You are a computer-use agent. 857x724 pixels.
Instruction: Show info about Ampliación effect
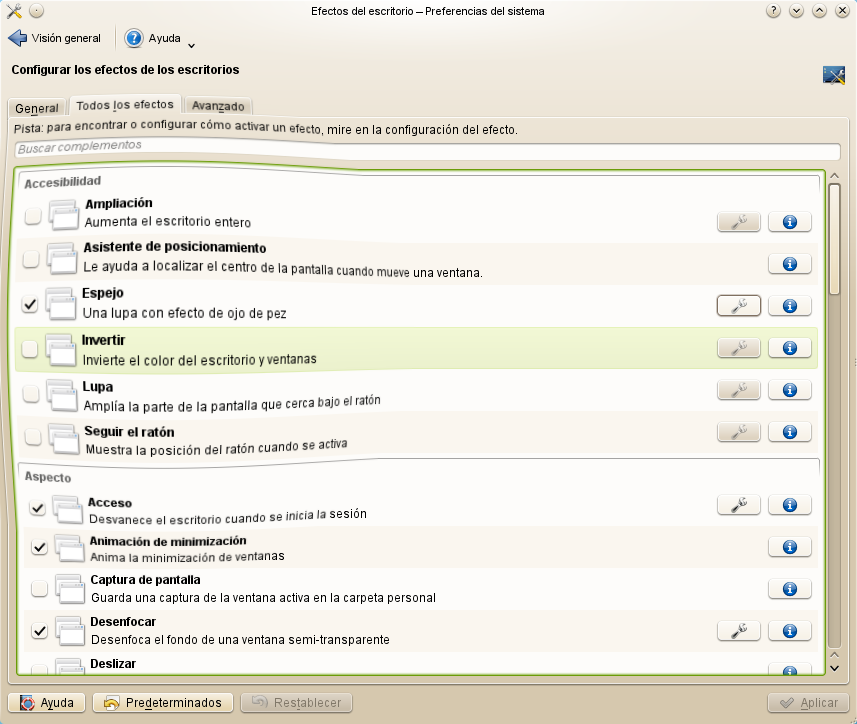(789, 222)
